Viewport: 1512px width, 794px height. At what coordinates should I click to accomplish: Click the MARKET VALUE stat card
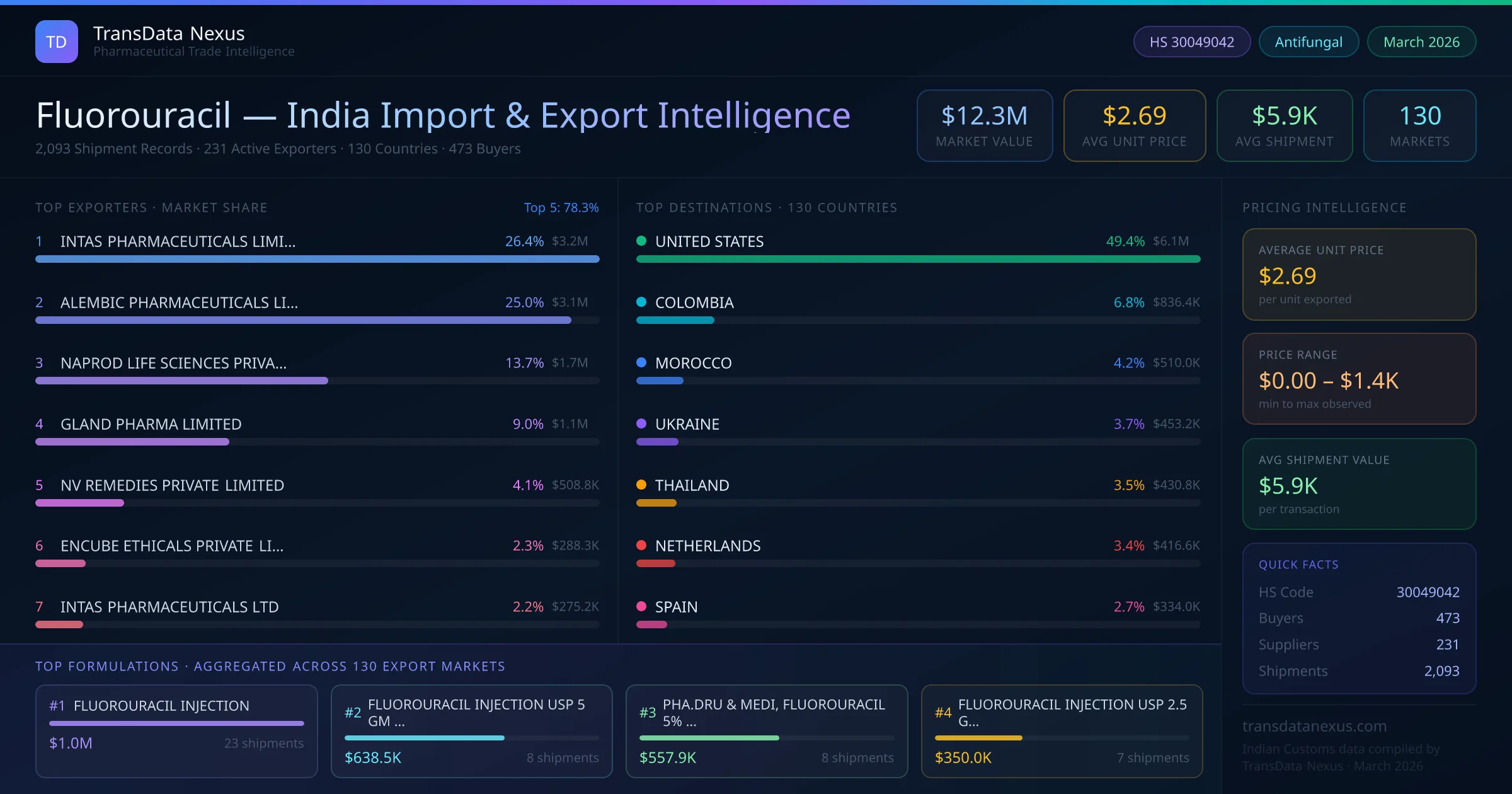tap(985, 125)
